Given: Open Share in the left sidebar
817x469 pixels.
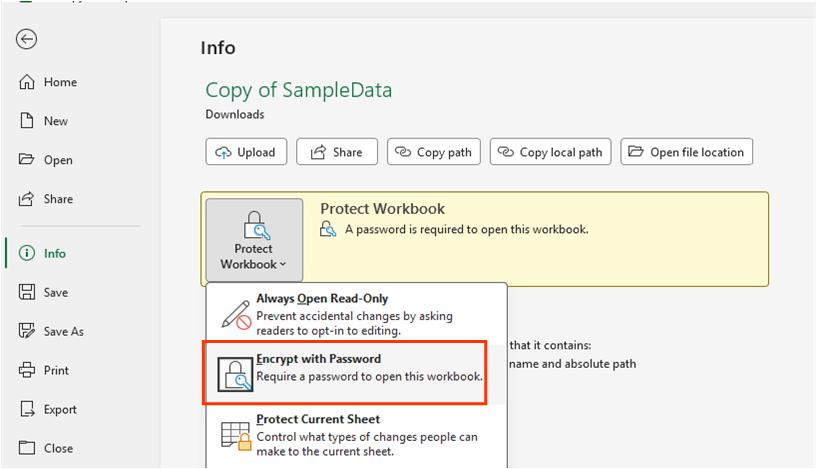Looking at the screenshot, I should pos(58,199).
